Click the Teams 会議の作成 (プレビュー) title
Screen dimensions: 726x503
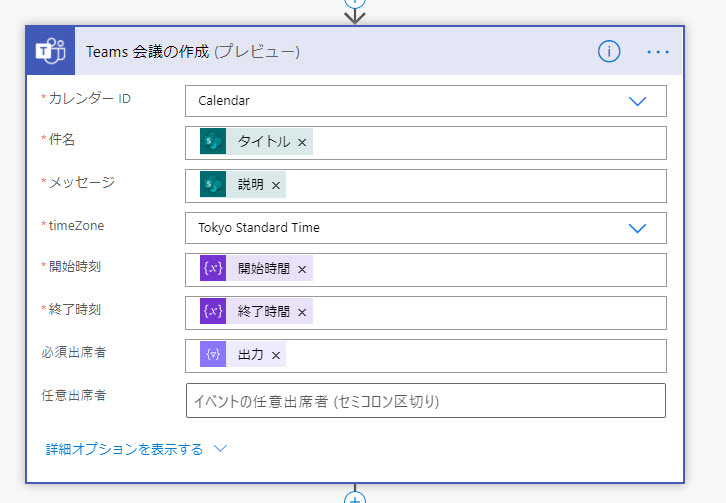[x=193, y=51]
